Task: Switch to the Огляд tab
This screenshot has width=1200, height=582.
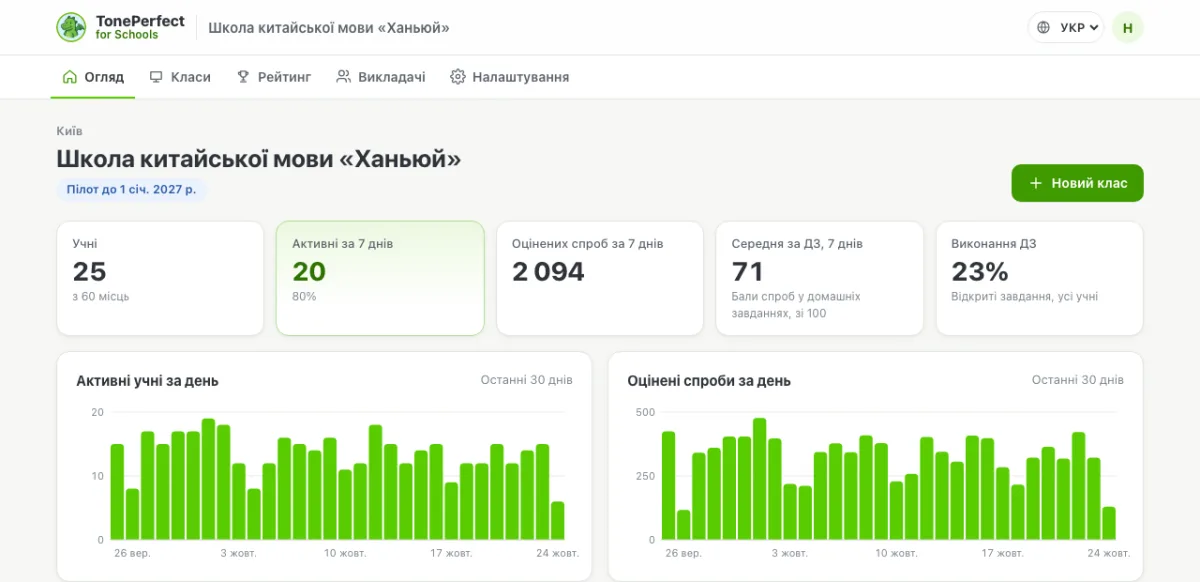Action: [x=93, y=77]
